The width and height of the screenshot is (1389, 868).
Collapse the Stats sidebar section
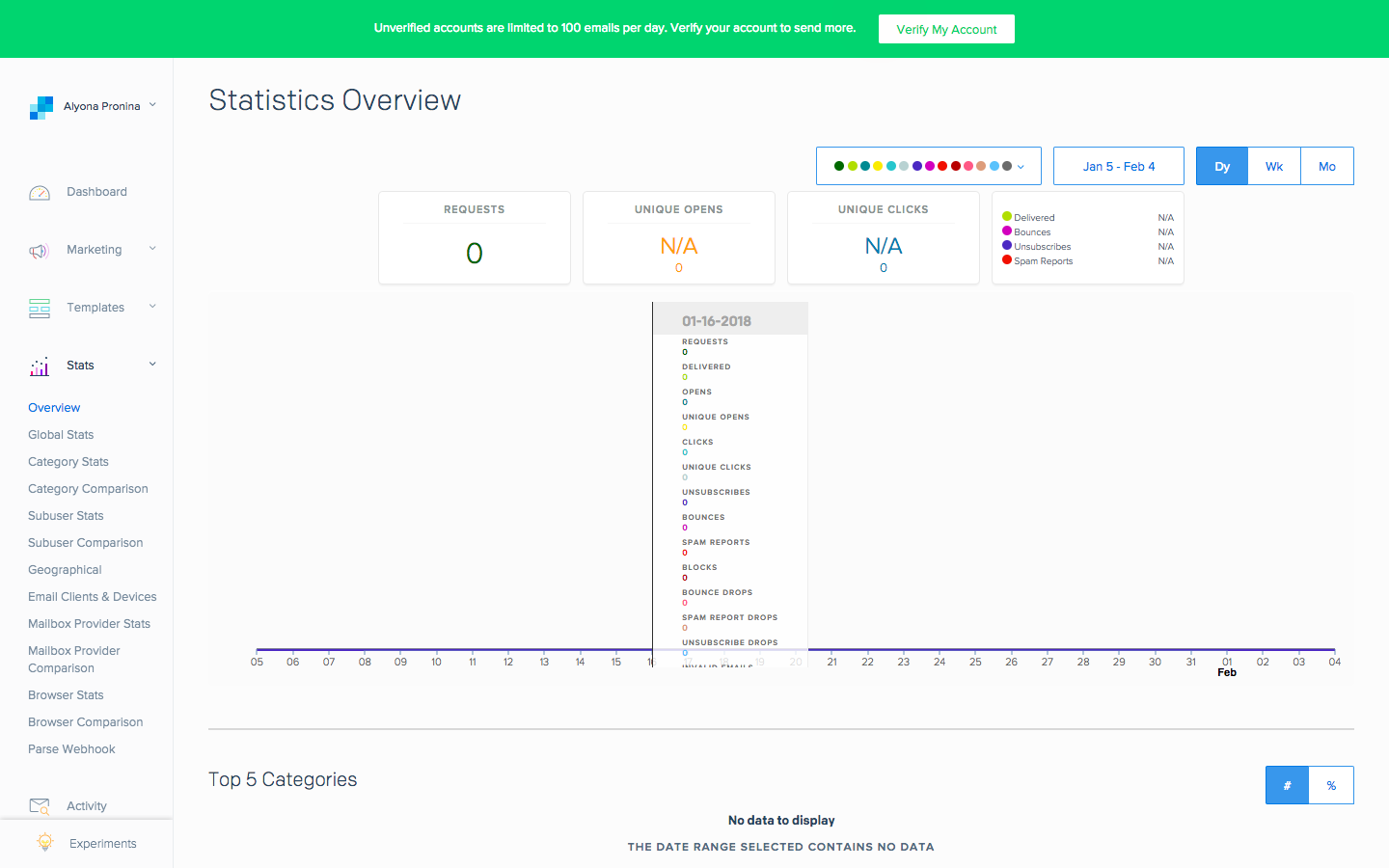pyautogui.click(x=151, y=365)
